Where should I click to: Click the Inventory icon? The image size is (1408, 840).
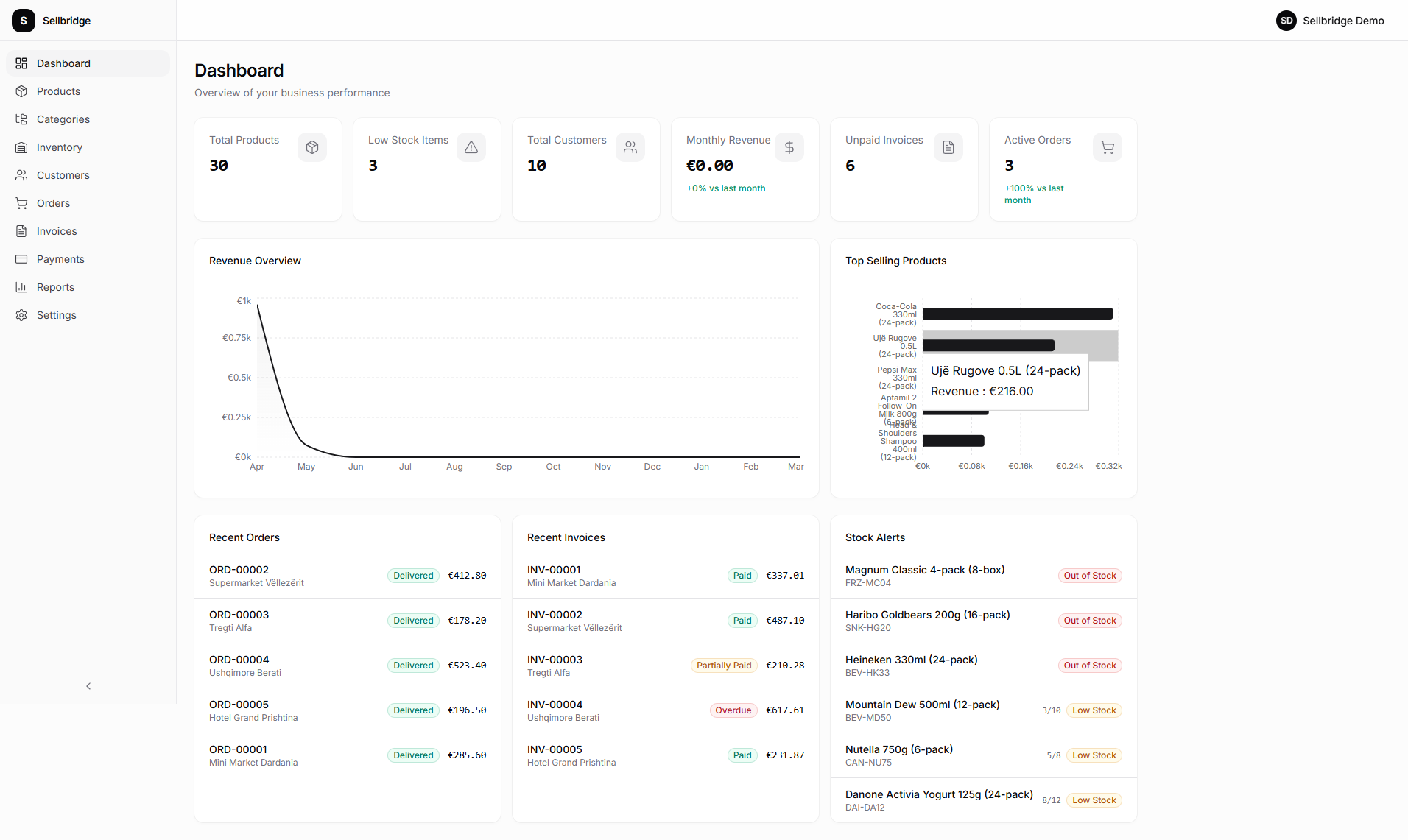21,147
